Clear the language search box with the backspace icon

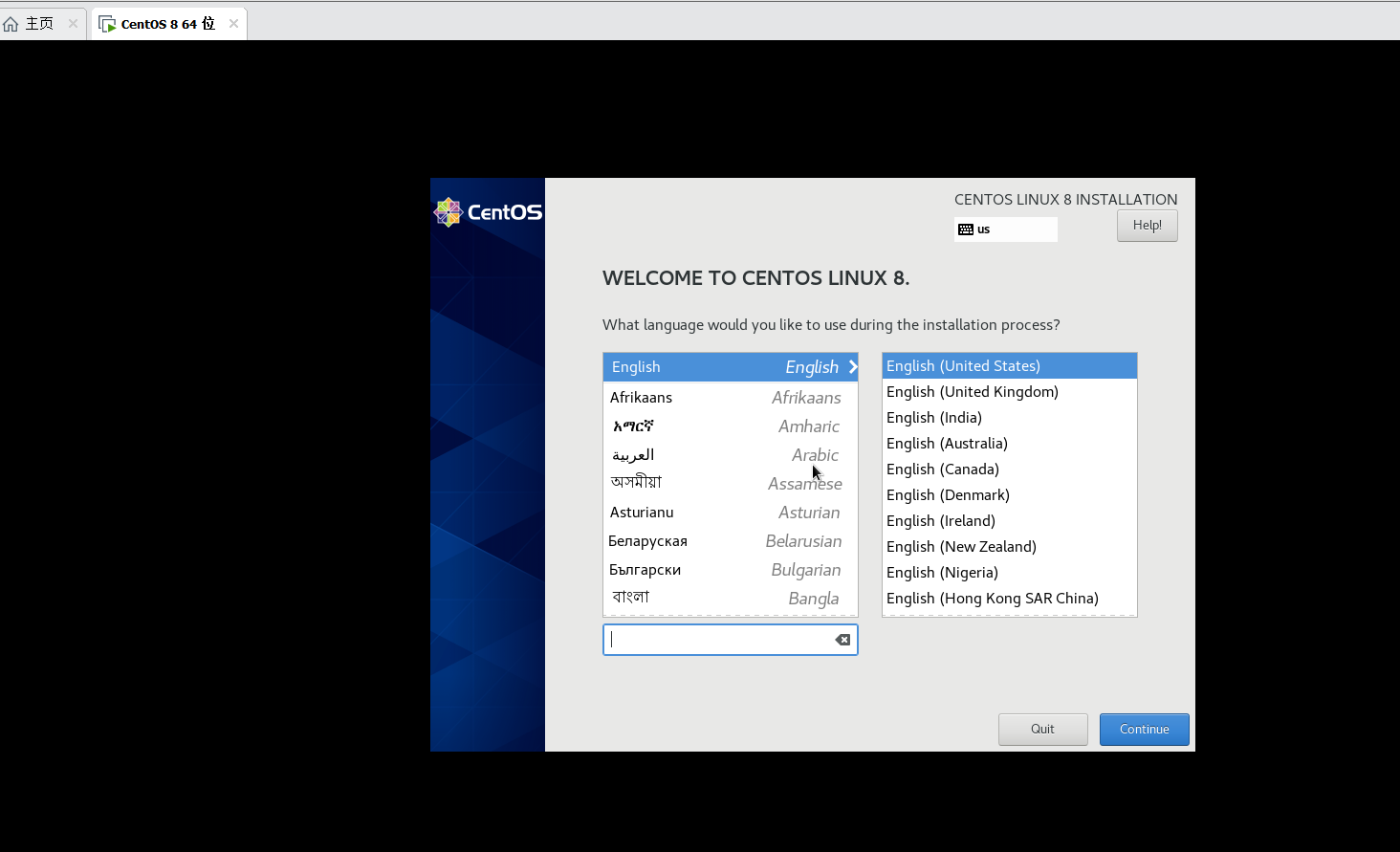coord(842,640)
